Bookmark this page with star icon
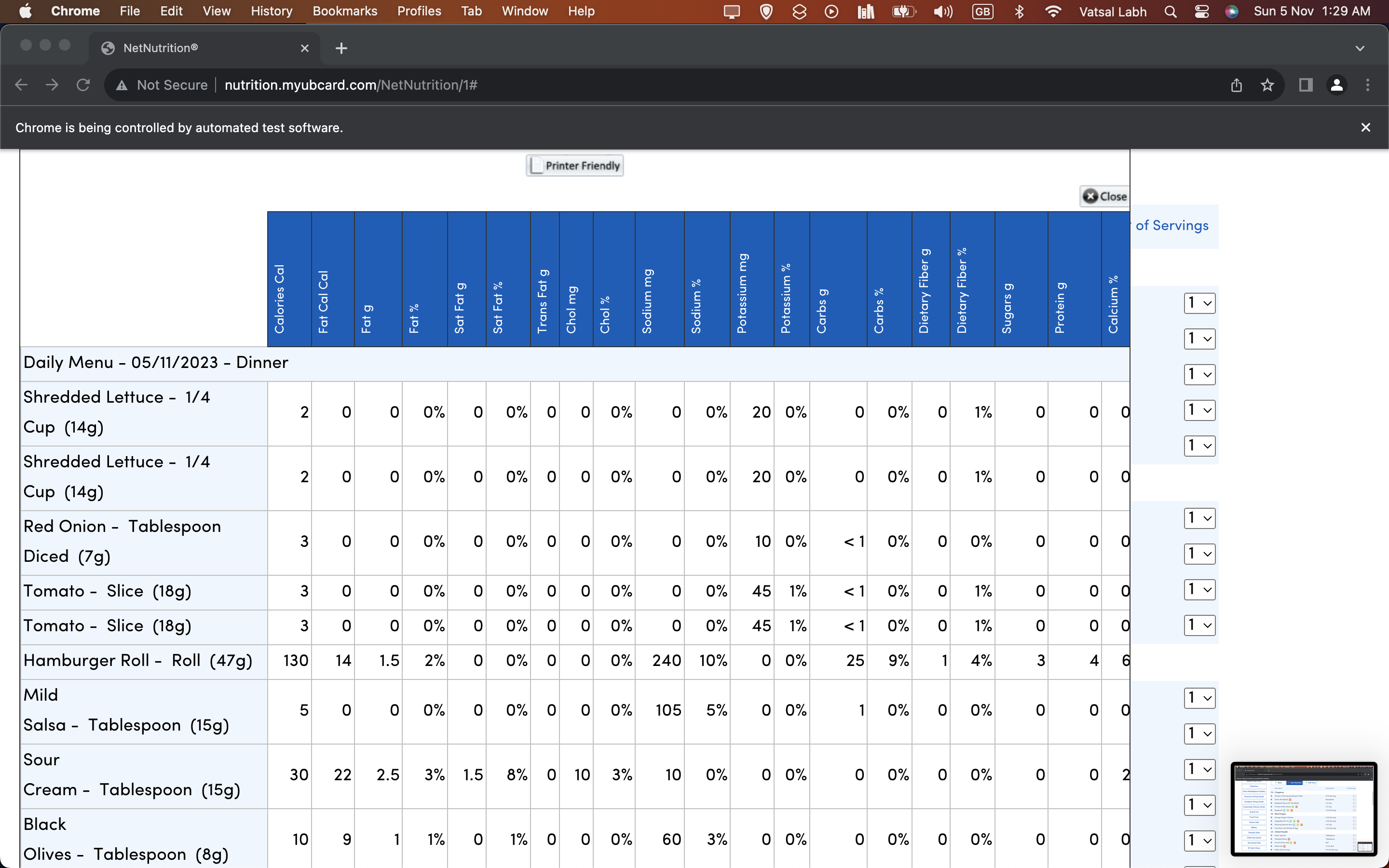1389x868 pixels. [1267, 85]
